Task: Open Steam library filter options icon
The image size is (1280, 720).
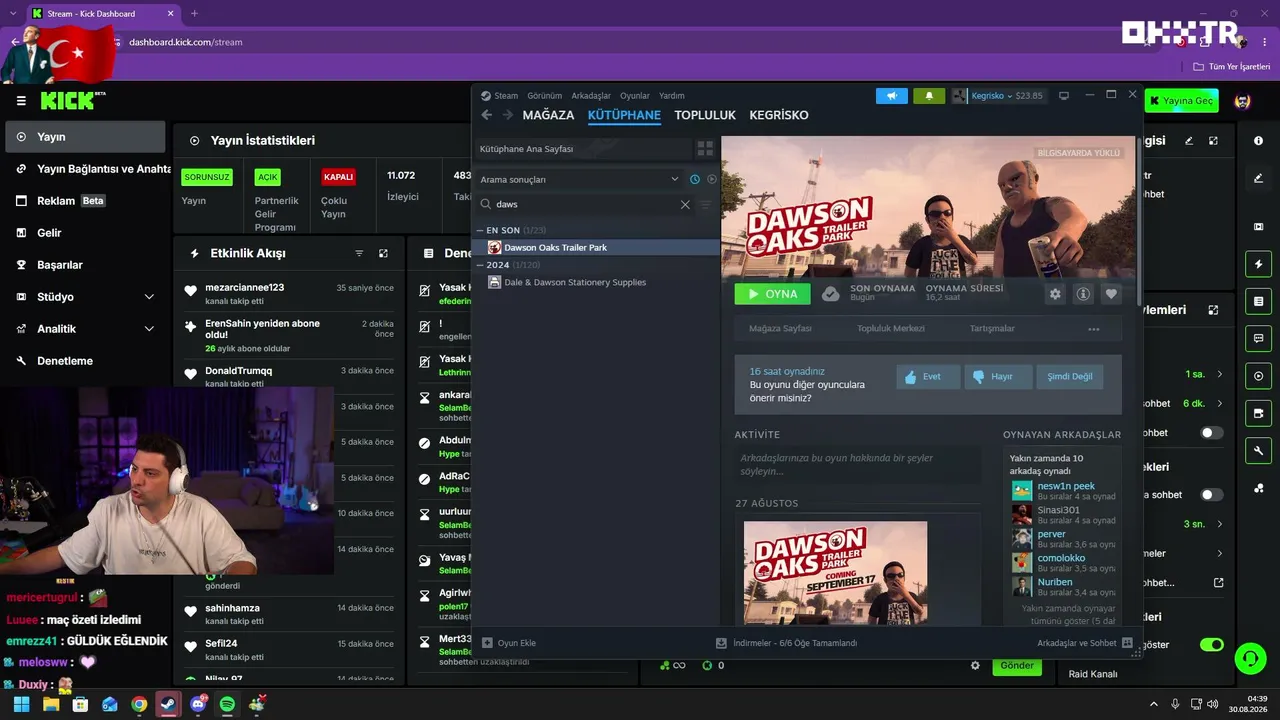Action: tap(706, 204)
